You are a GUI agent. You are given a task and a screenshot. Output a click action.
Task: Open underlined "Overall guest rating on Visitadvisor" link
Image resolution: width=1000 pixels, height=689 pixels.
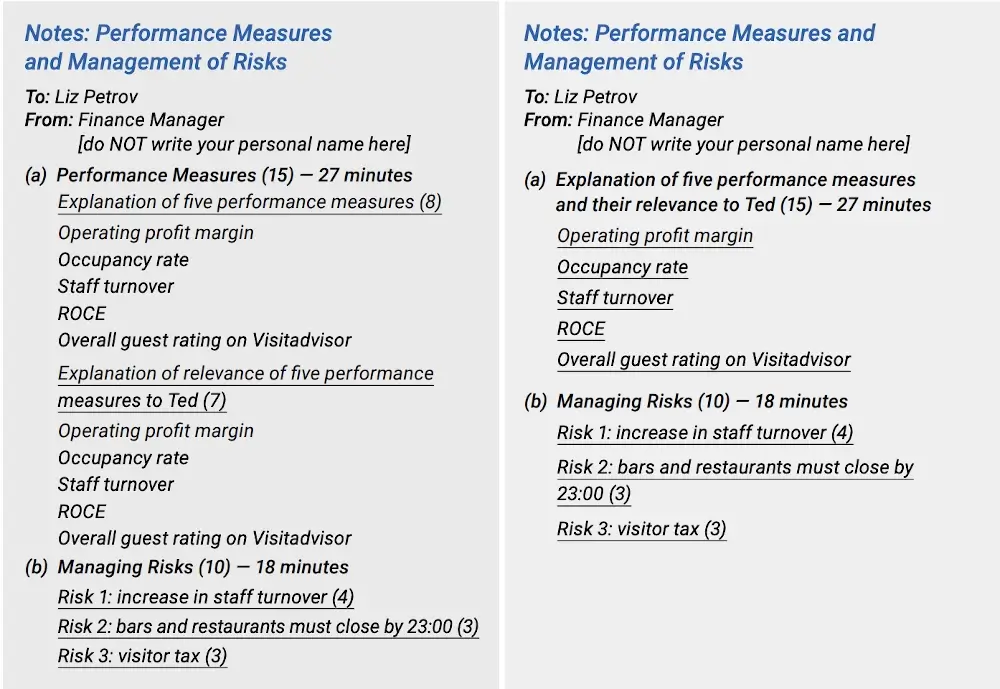(x=704, y=360)
